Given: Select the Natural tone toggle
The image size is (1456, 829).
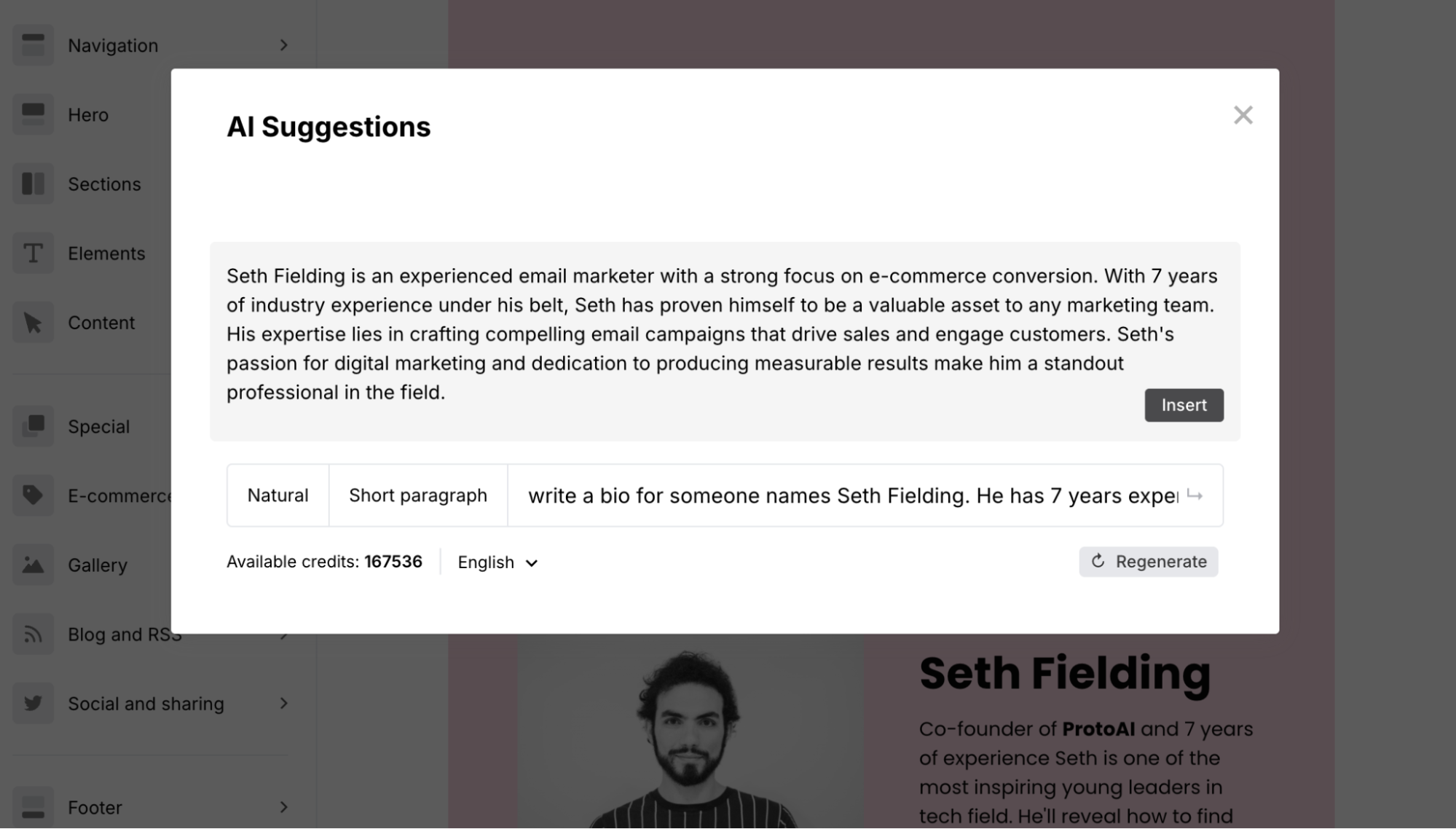Looking at the screenshot, I should coord(278,494).
